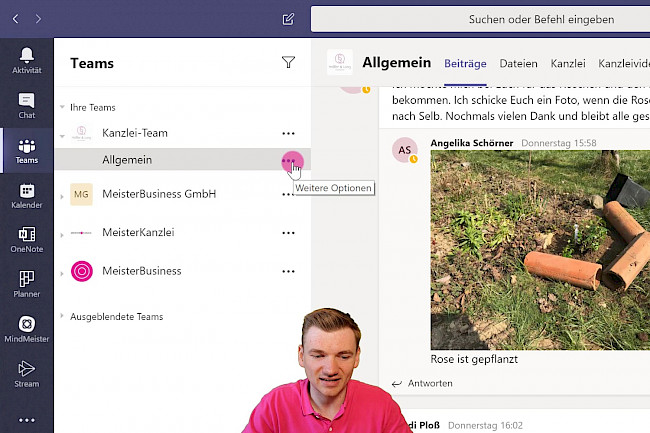
Task: Open Kalender in the sidebar
Action: [x=26, y=196]
